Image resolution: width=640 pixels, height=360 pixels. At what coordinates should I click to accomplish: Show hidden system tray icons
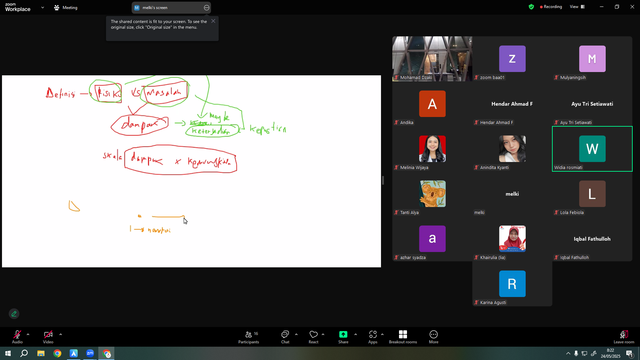pyautogui.click(x=568, y=353)
